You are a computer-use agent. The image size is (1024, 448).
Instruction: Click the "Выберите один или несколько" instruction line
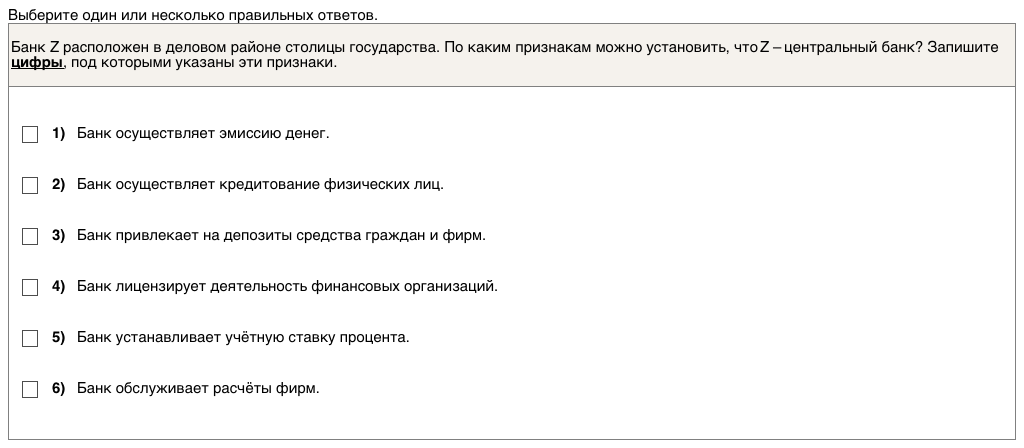[x=193, y=16]
